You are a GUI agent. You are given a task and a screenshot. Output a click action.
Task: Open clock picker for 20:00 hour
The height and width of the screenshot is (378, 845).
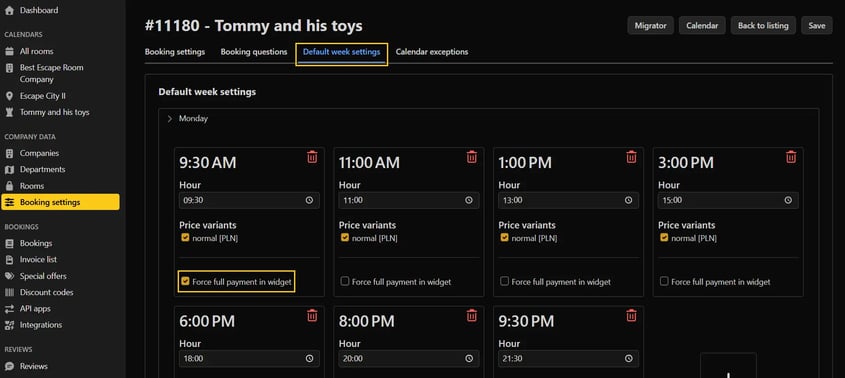[469, 359]
